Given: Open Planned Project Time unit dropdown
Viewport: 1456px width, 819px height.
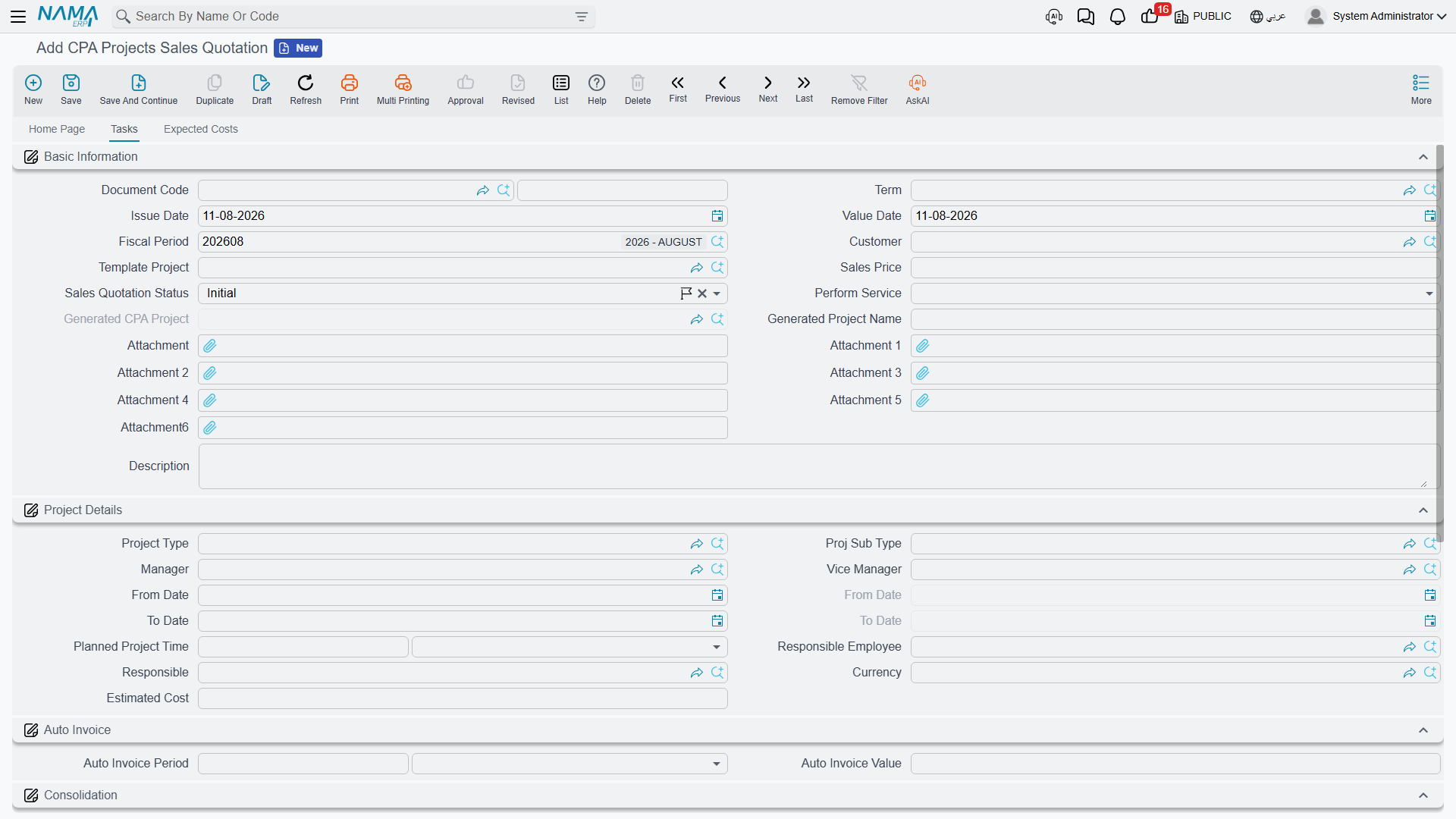Looking at the screenshot, I should tap(717, 647).
